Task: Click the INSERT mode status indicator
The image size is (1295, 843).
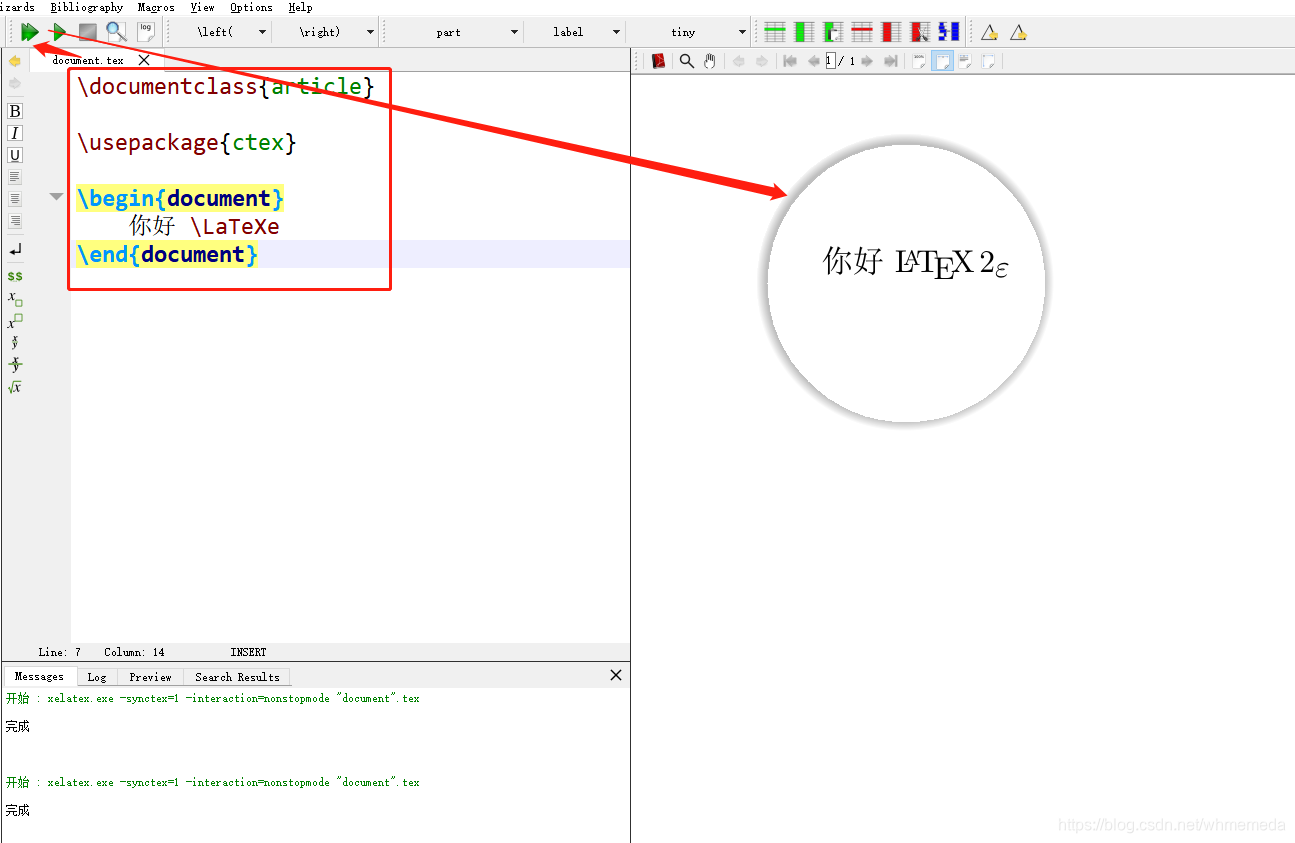Action: [x=248, y=652]
